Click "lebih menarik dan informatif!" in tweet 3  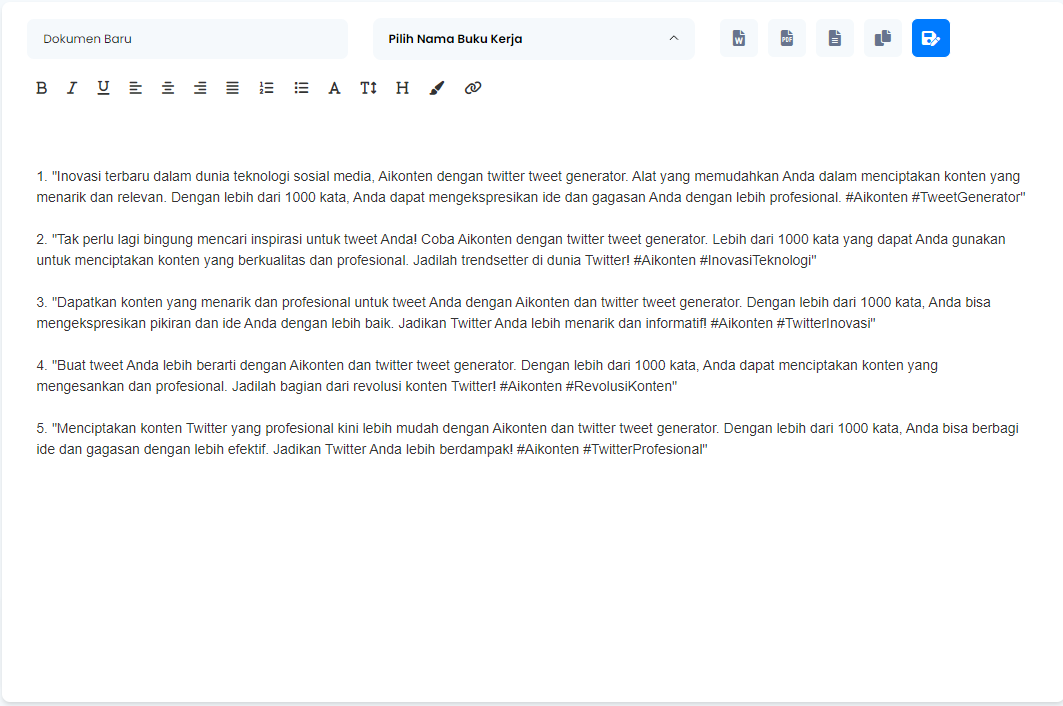[x=619, y=323]
